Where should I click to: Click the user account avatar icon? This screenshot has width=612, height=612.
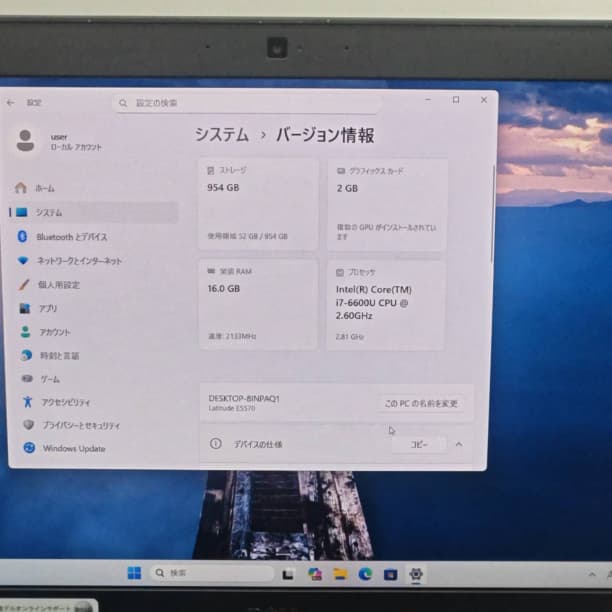[x=25, y=141]
